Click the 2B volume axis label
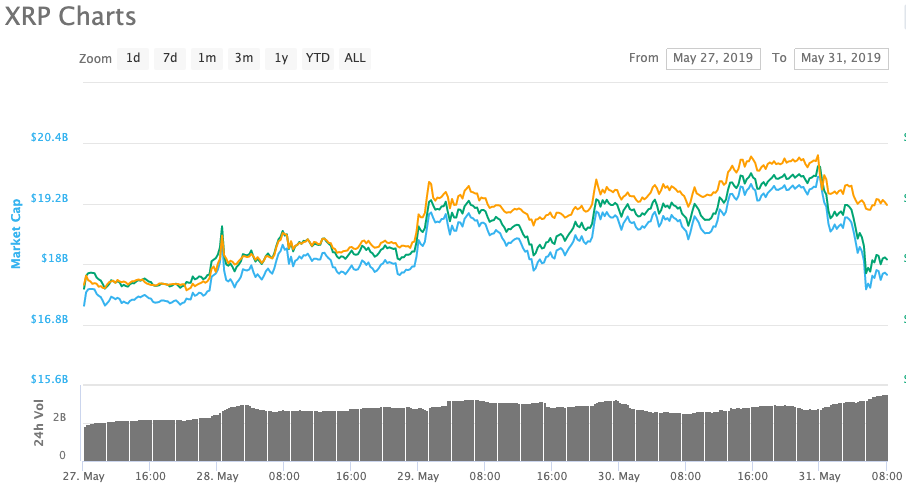 59,417
